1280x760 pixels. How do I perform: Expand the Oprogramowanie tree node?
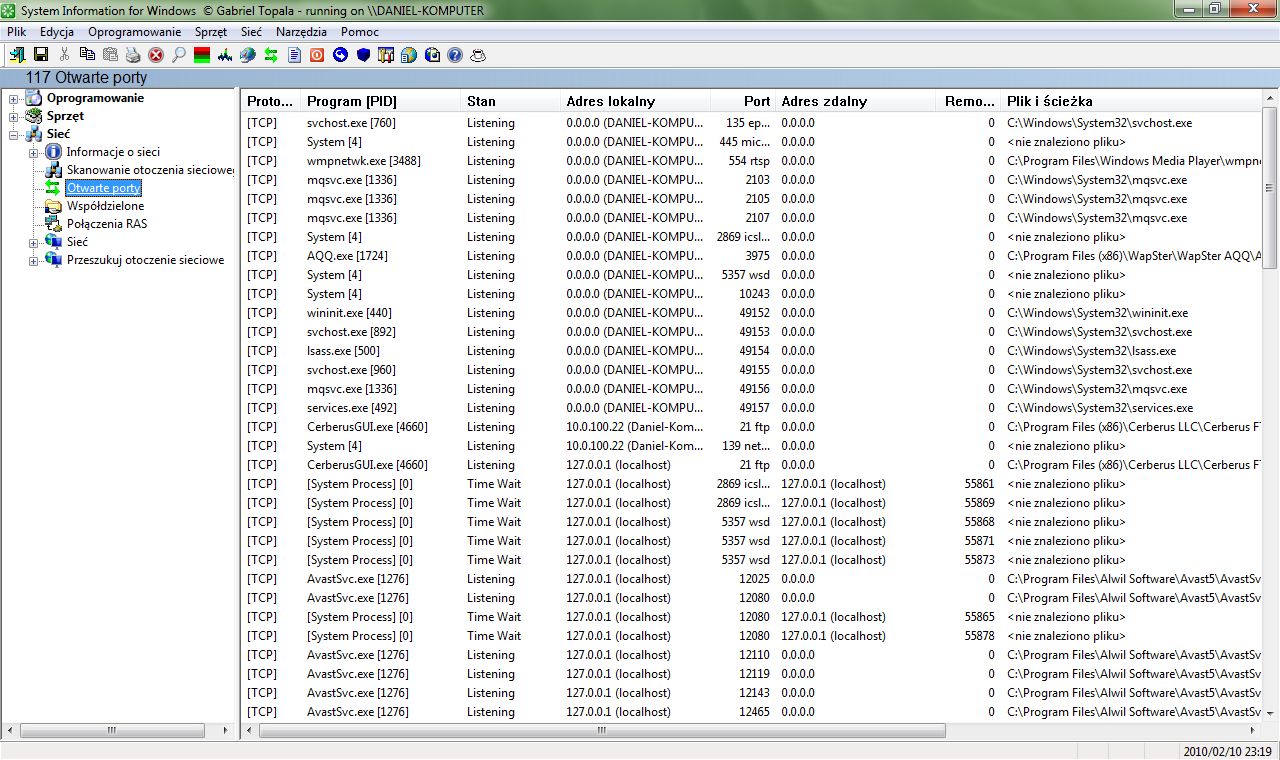click(14, 99)
